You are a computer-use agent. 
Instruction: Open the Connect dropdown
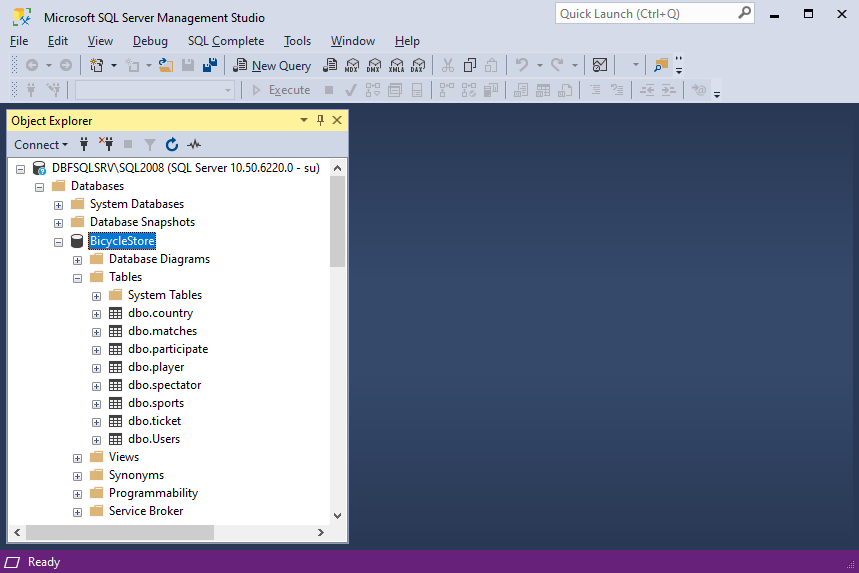[x=41, y=145]
